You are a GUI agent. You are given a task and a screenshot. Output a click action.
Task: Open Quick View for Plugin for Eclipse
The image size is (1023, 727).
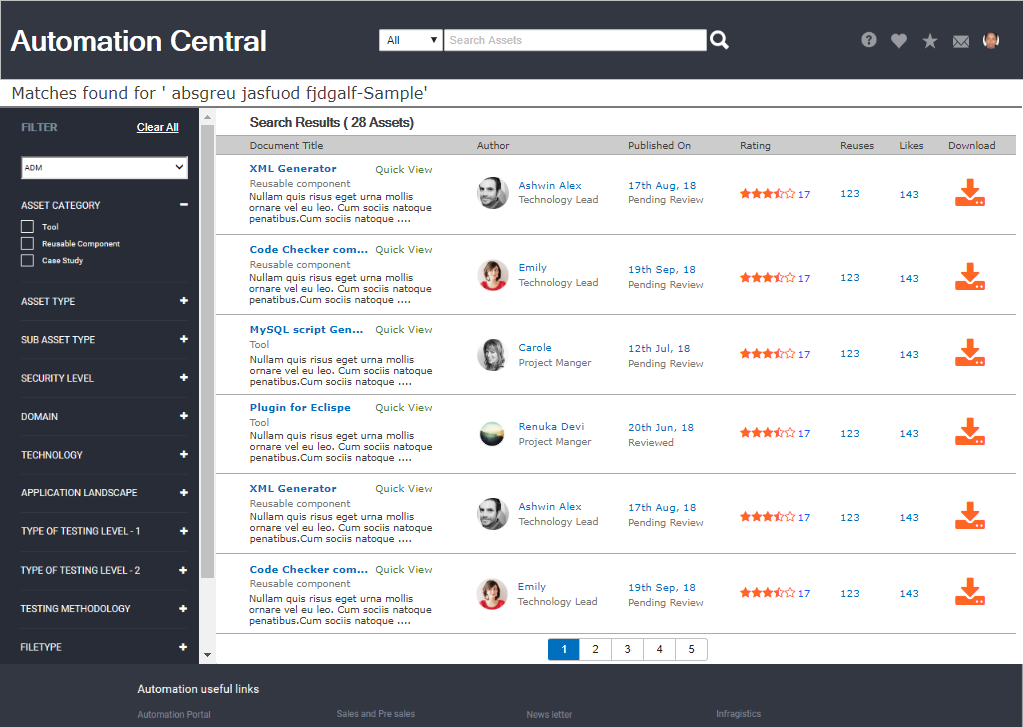click(x=404, y=408)
